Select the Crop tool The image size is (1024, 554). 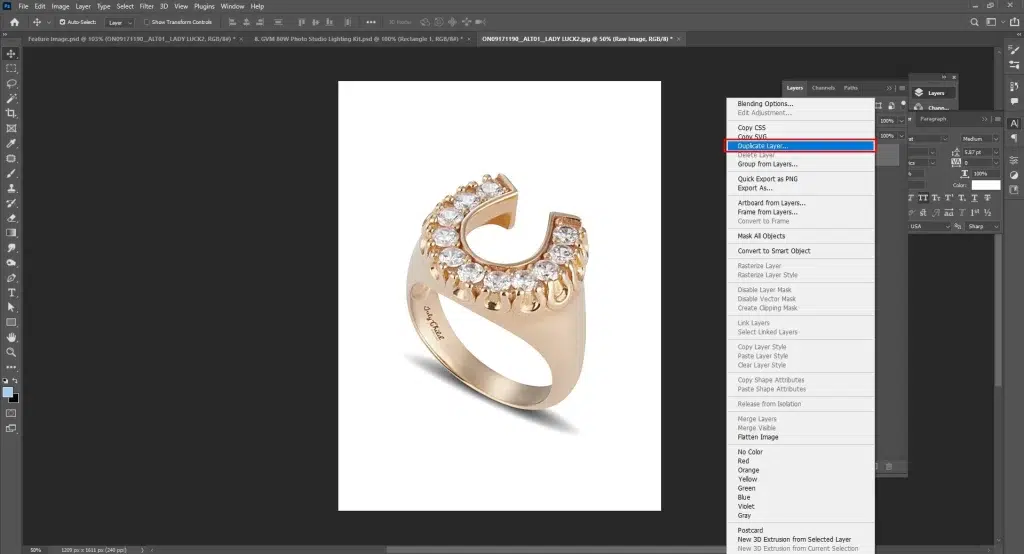12,114
